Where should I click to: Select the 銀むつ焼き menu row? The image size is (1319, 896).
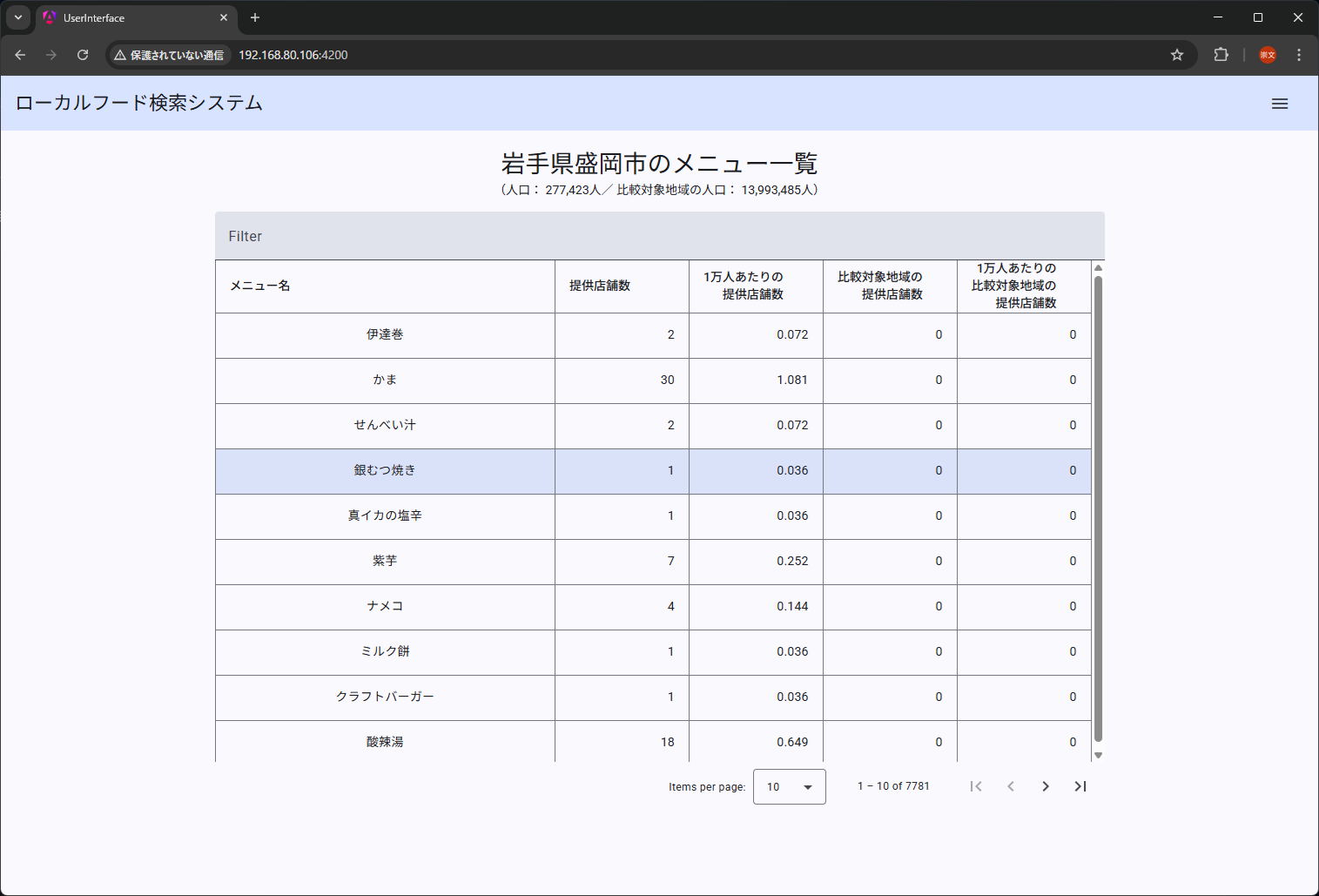tap(653, 471)
